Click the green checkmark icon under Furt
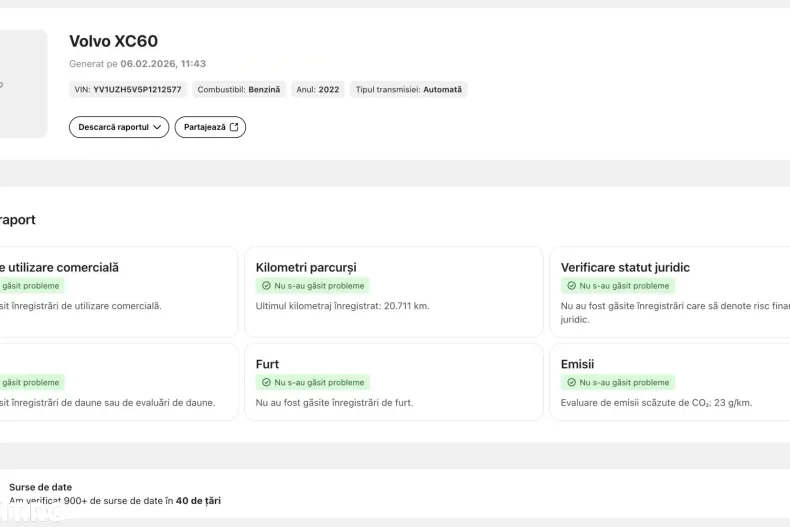The height and width of the screenshot is (527, 790). 266,383
